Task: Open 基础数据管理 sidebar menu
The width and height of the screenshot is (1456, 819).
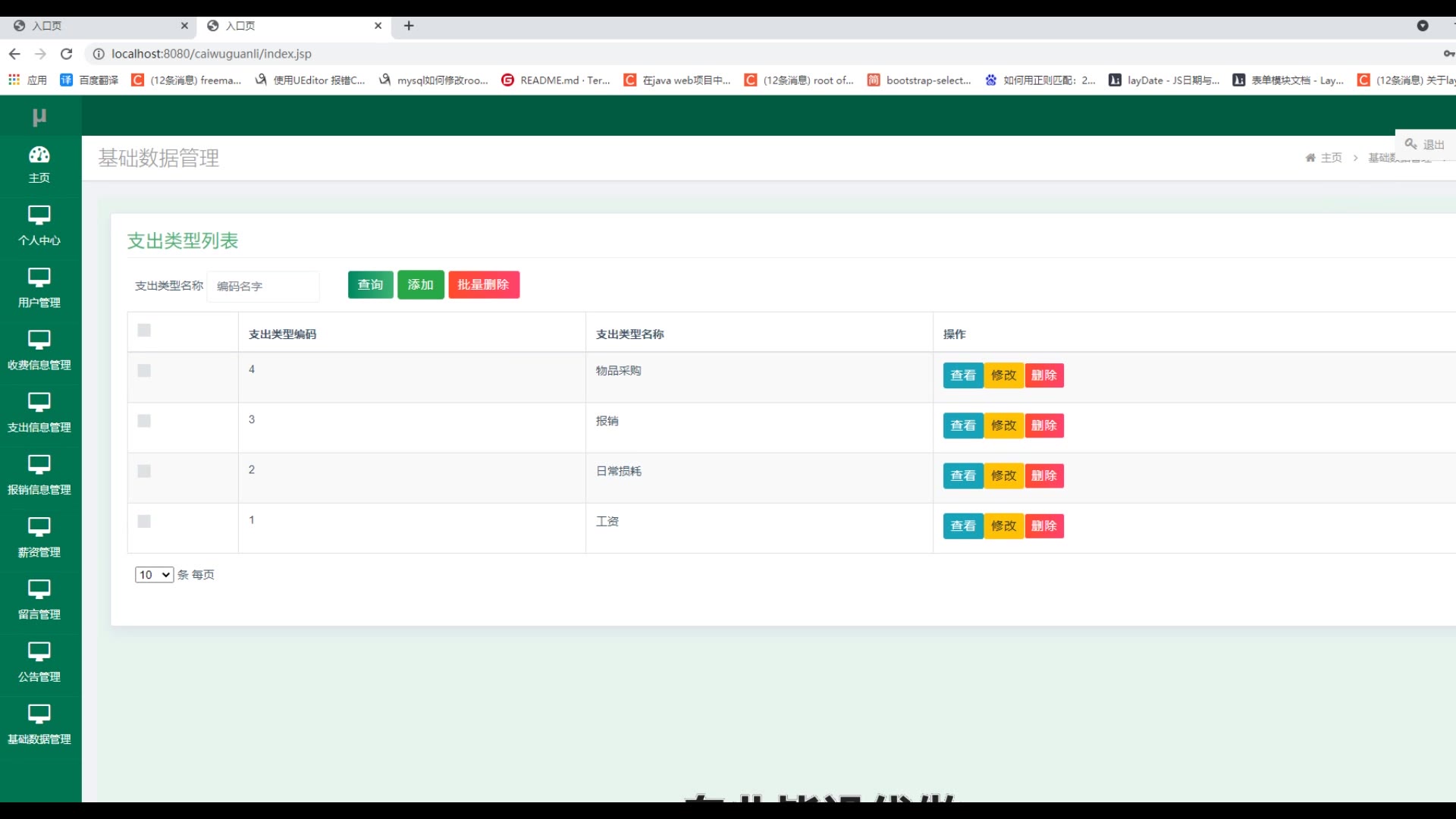Action: coord(39,724)
